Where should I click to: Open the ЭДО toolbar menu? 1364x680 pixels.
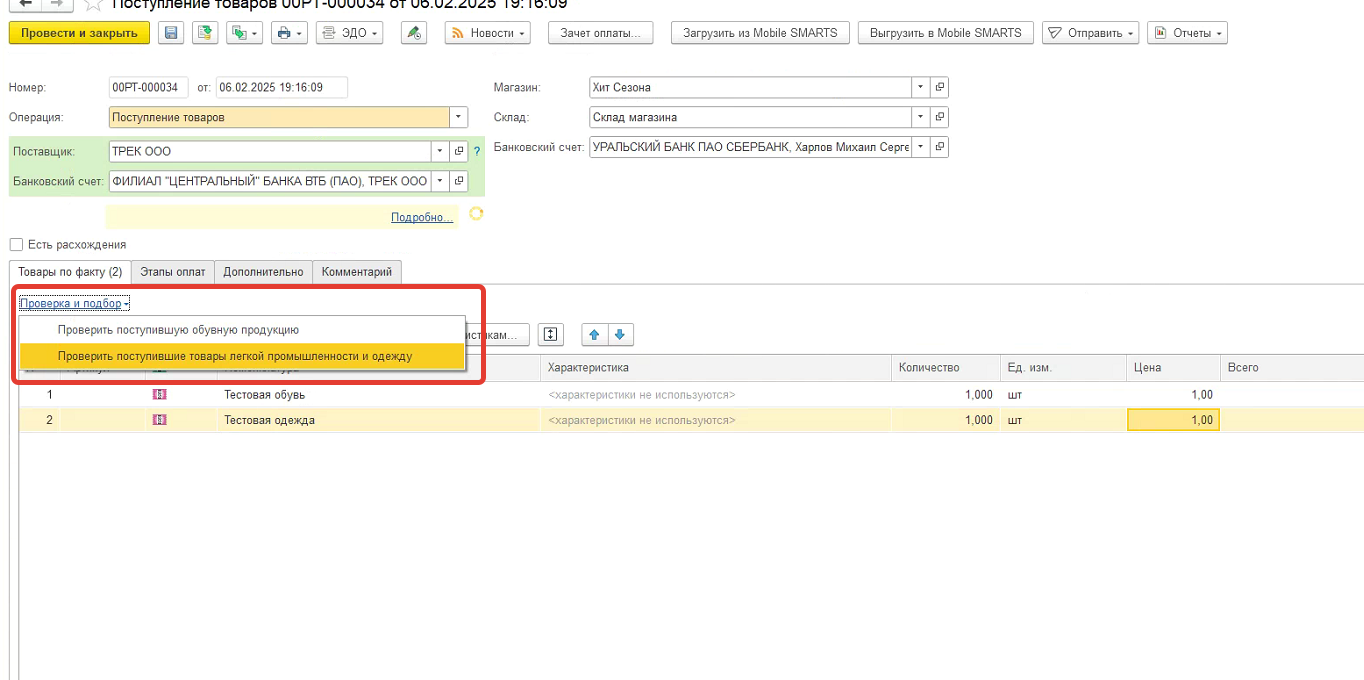pos(348,33)
